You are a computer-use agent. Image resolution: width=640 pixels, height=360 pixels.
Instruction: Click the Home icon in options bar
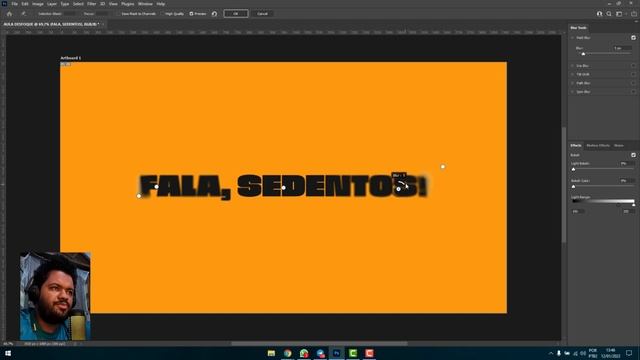9,13
